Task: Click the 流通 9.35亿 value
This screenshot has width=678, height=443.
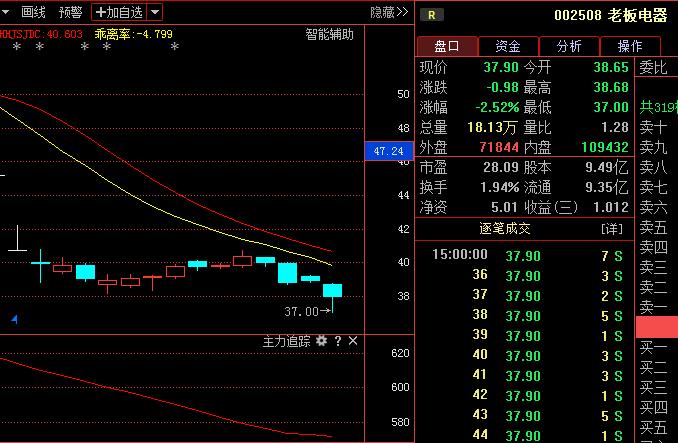Action: [x=607, y=187]
